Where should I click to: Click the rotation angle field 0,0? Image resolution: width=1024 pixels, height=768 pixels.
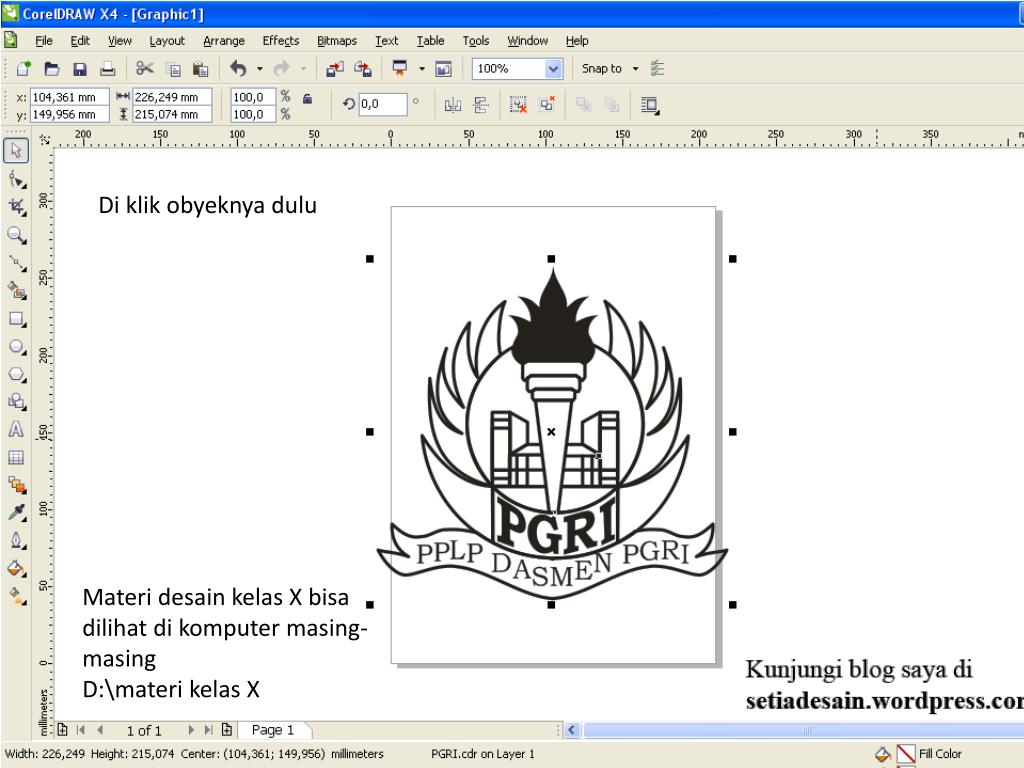pyautogui.click(x=382, y=104)
